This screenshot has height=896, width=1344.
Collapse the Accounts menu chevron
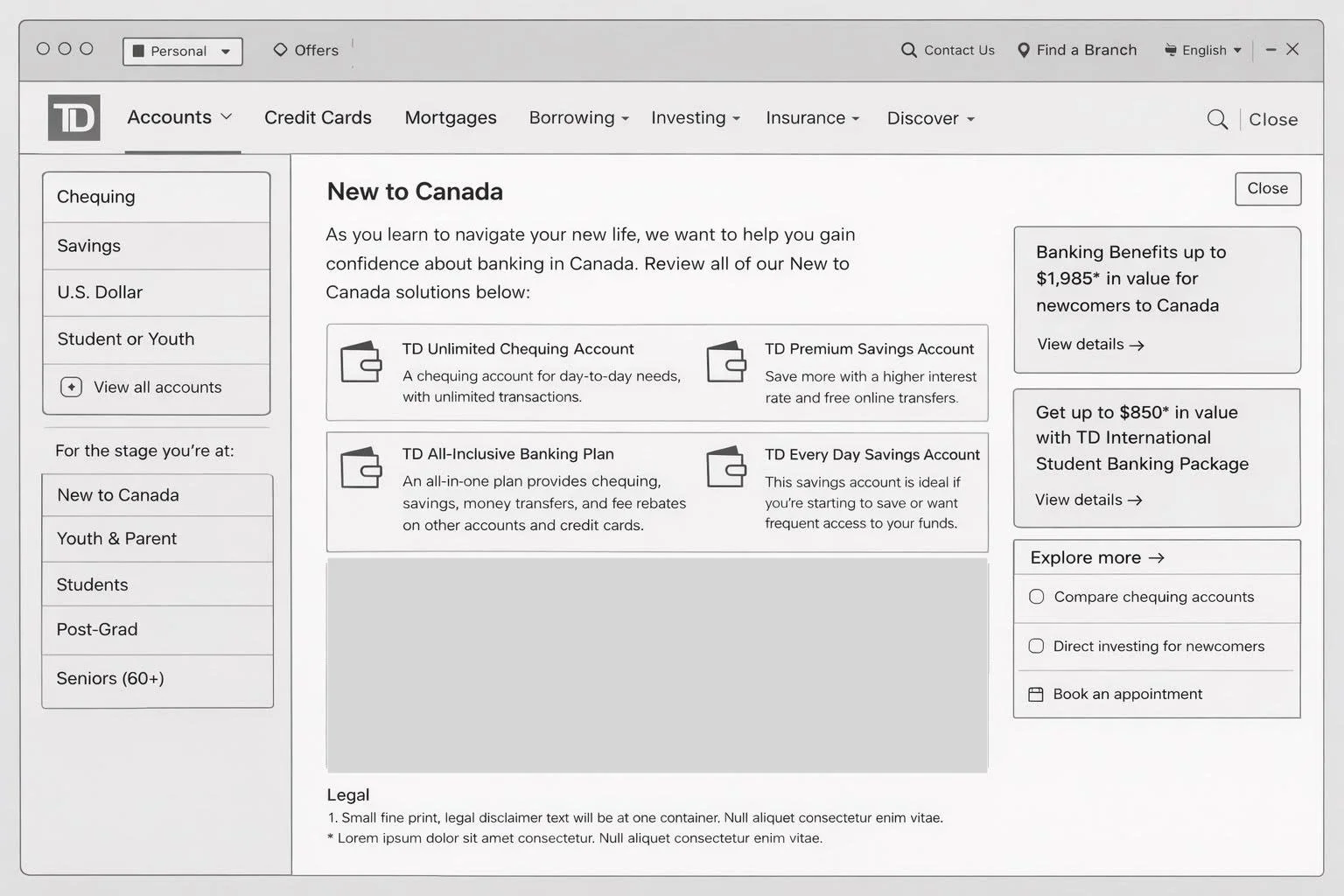[226, 116]
